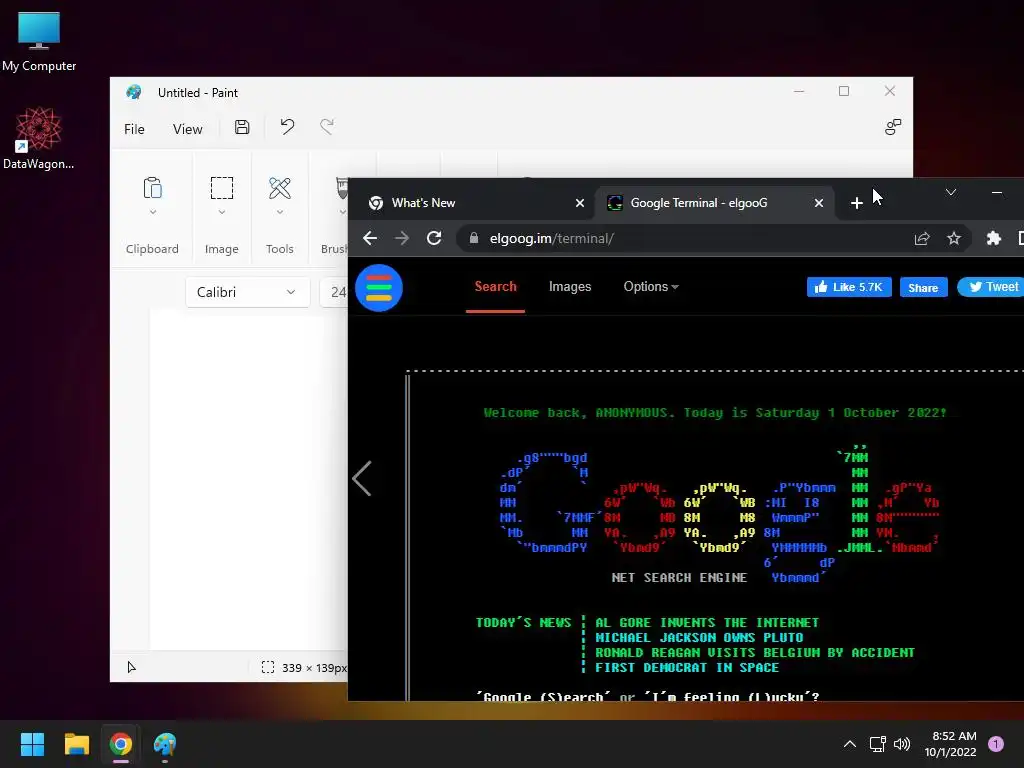Bookmark this page with the star icon
This screenshot has width=1024, height=768.
953,238
